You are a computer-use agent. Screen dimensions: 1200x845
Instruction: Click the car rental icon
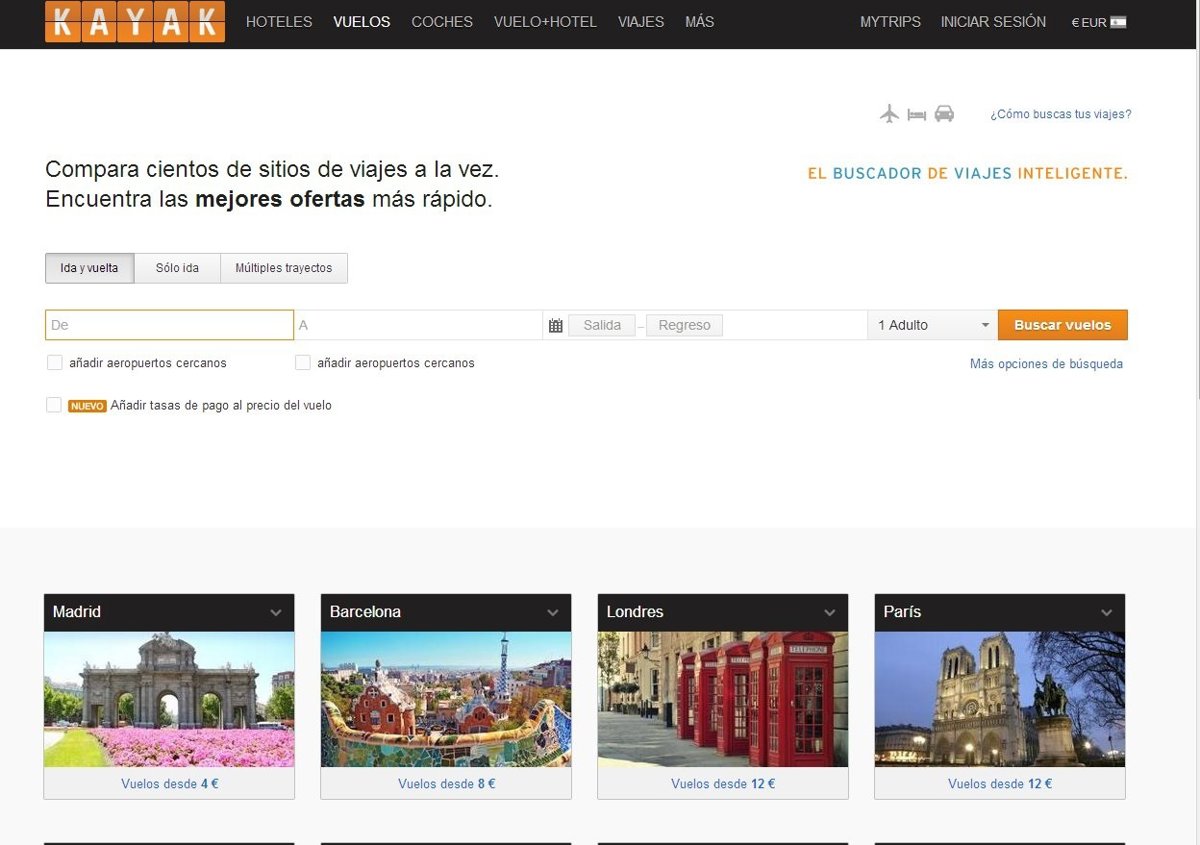(x=944, y=114)
